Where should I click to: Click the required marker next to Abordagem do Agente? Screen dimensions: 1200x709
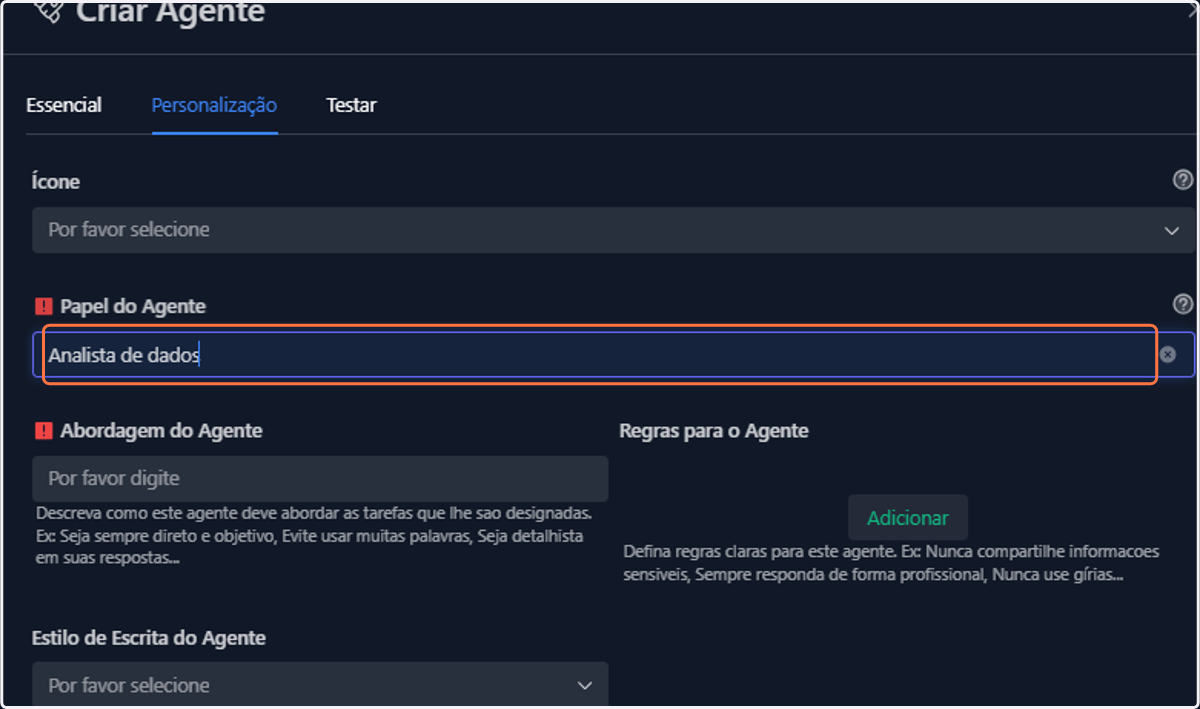(x=43, y=431)
